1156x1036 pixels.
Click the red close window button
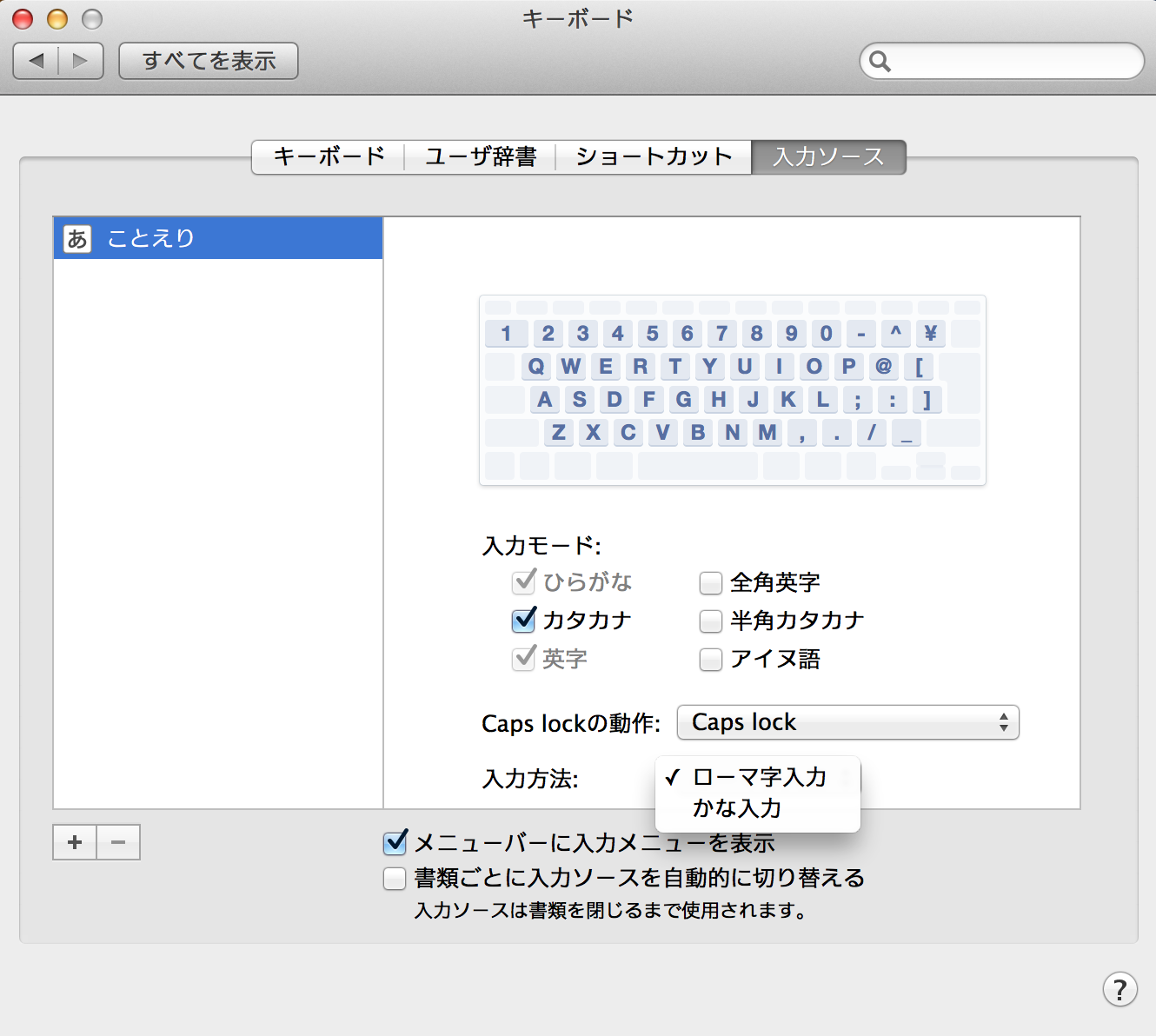pyautogui.click(x=23, y=19)
